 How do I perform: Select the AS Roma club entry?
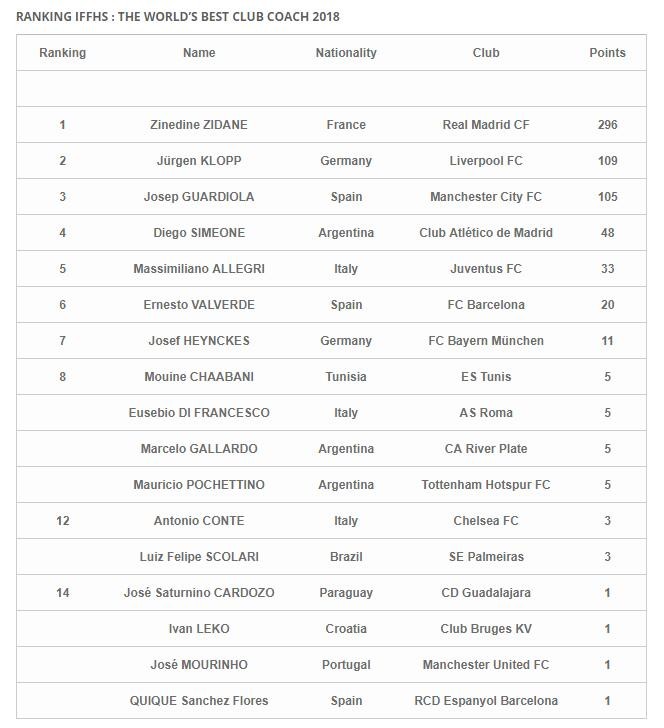(x=486, y=413)
